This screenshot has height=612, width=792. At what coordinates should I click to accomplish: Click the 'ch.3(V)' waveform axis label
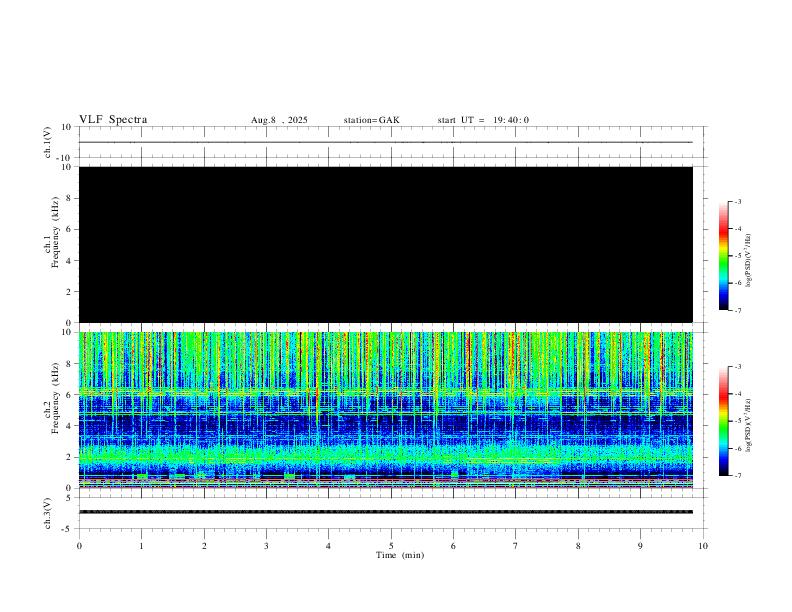[x=48, y=513]
